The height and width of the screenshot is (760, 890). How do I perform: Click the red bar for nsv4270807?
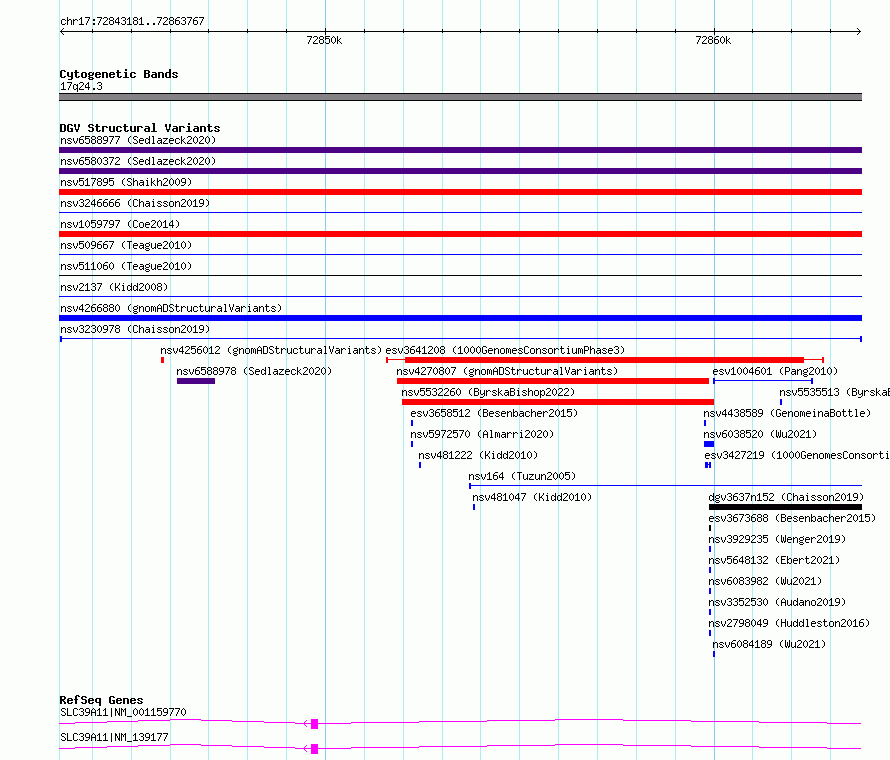[553, 381]
